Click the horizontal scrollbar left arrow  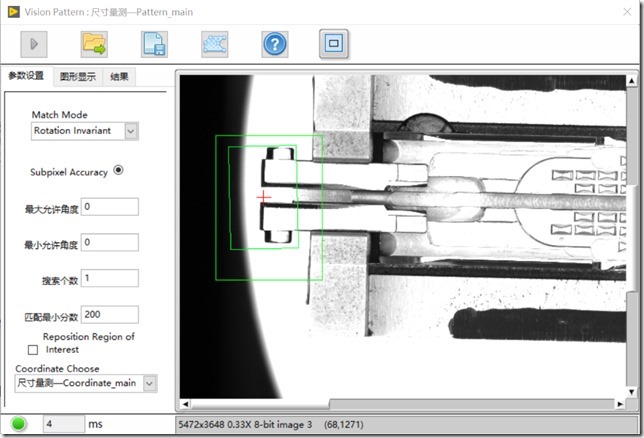(x=185, y=404)
